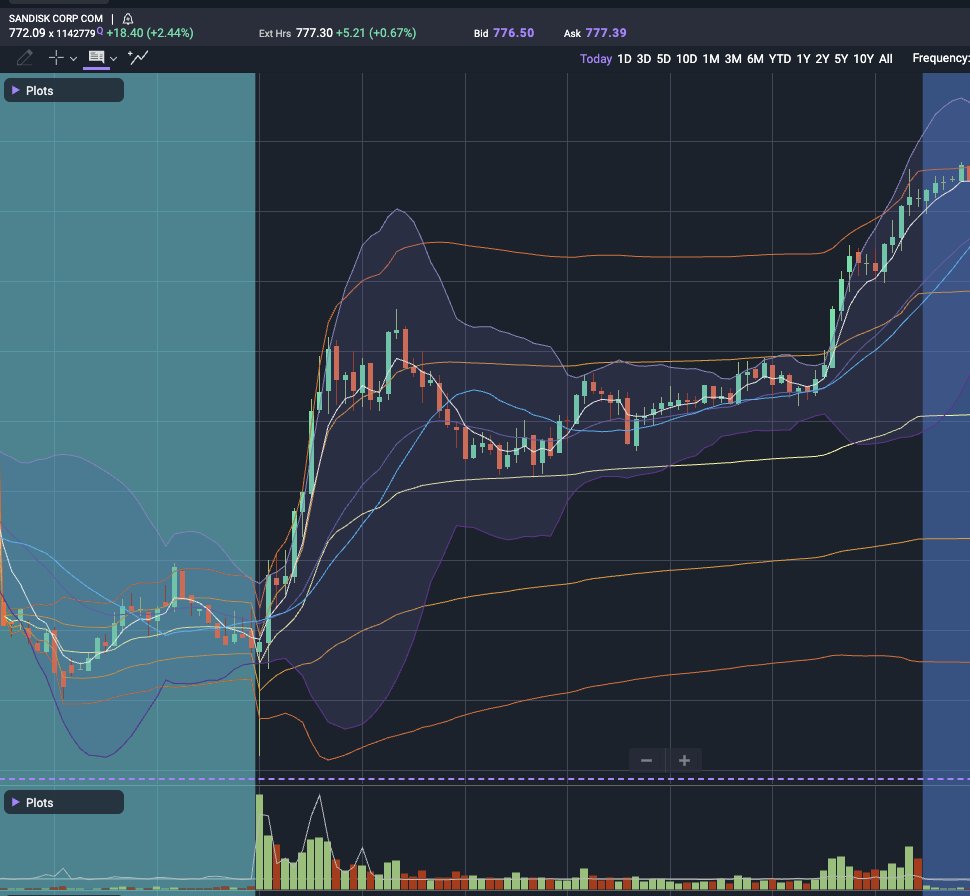
Task: Select the 6M time range
Action: pyautogui.click(x=755, y=59)
